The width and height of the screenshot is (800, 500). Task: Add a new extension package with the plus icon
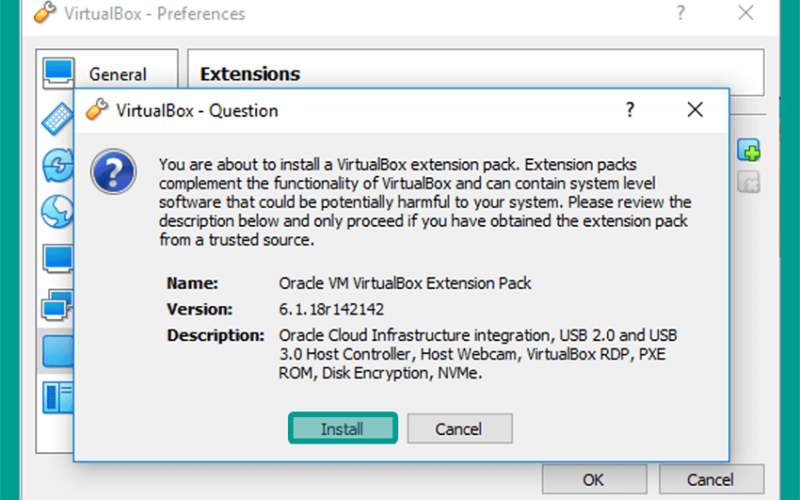point(748,151)
